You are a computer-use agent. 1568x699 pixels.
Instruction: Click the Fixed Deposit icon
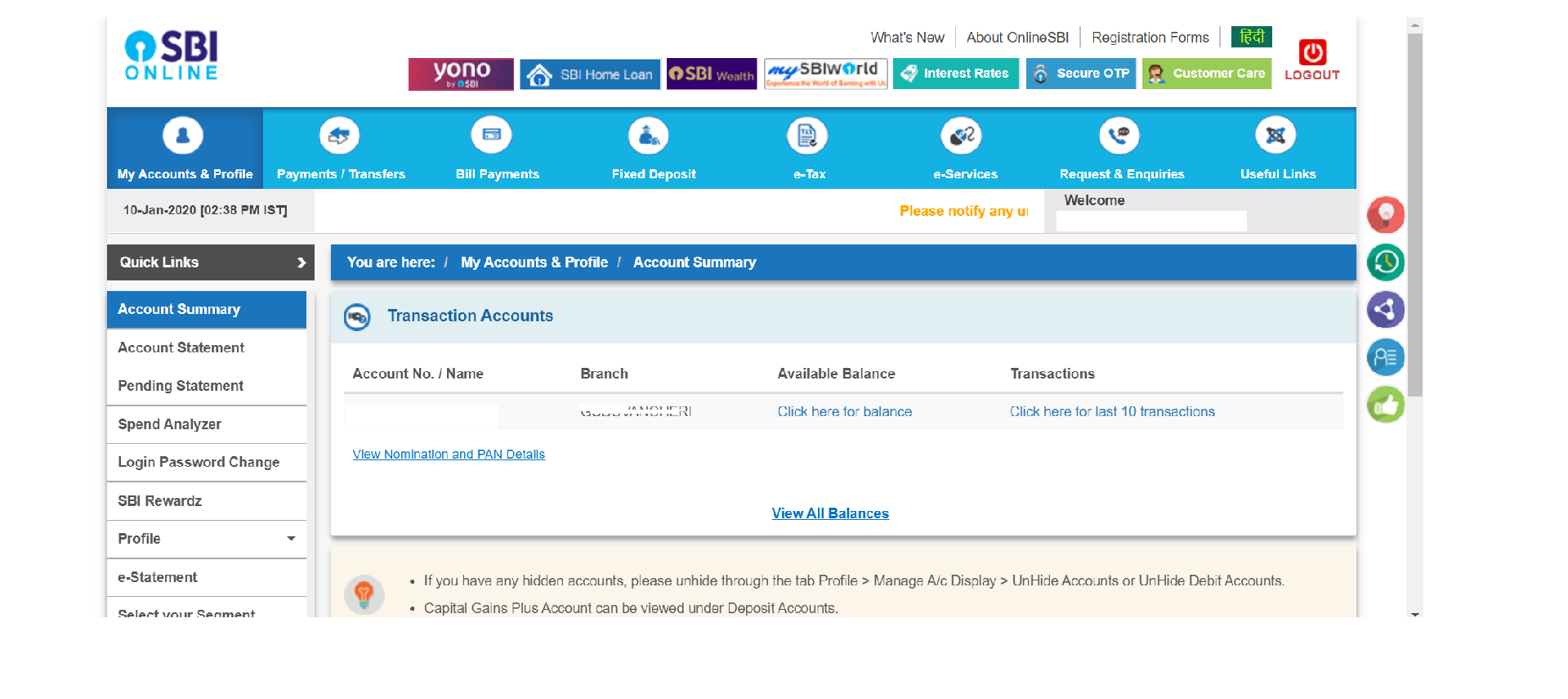pyautogui.click(x=649, y=136)
